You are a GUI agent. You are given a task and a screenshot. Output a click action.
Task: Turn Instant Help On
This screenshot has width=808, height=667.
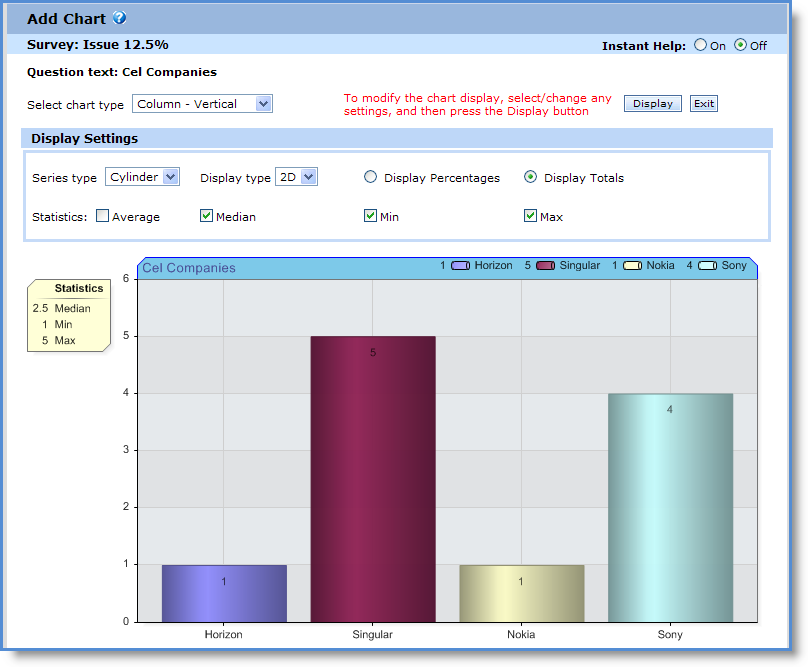(x=700, y=45)
